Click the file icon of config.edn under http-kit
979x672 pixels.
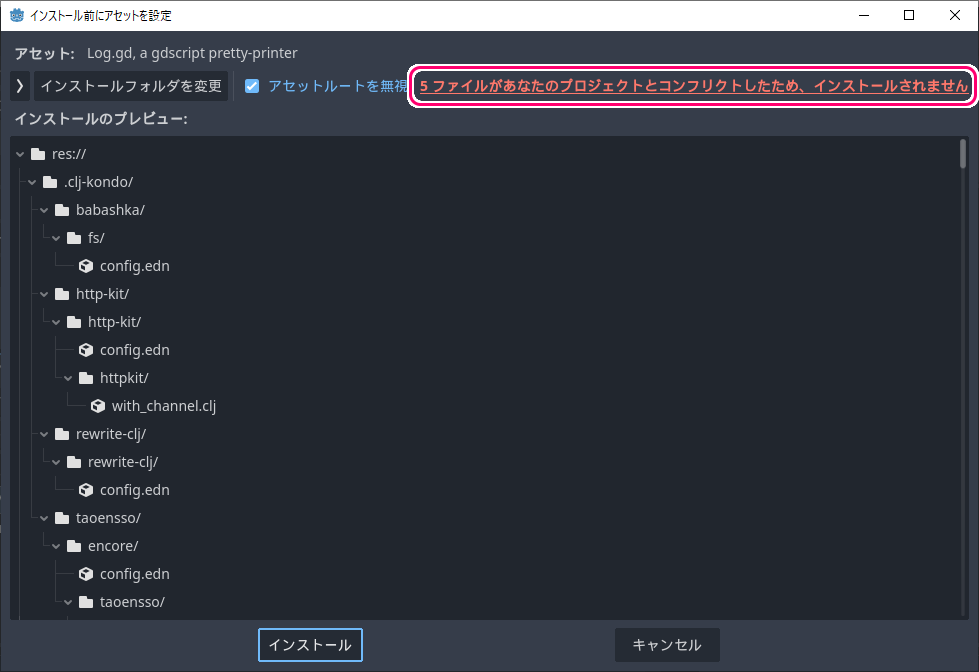point(86,350)
